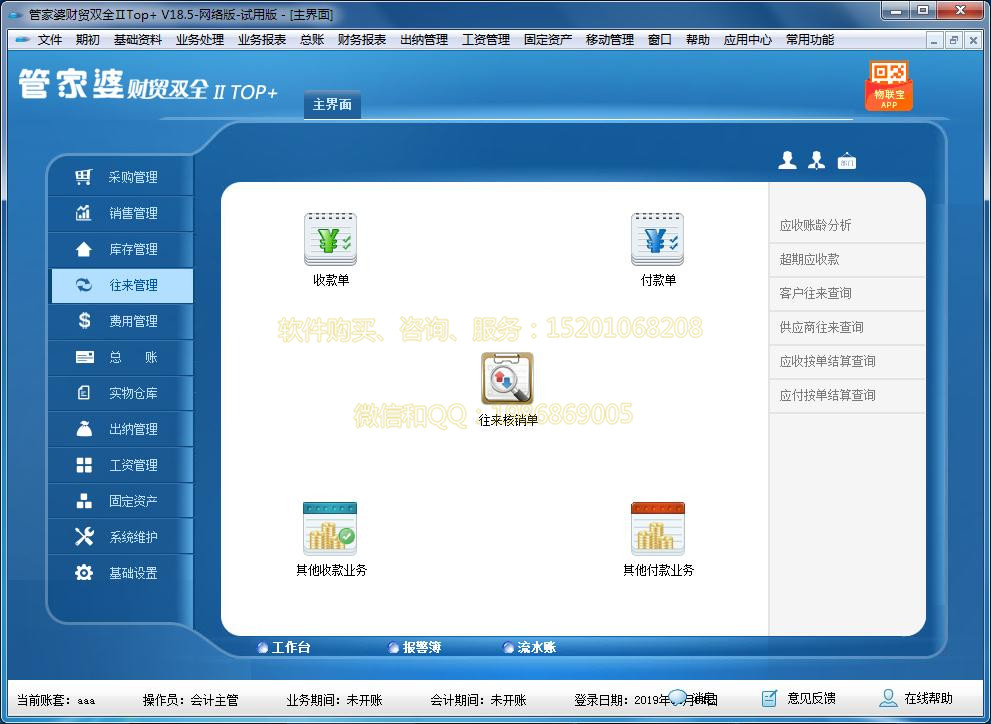Click the customer silhouette icon above the panel

[x=788, y=158]
